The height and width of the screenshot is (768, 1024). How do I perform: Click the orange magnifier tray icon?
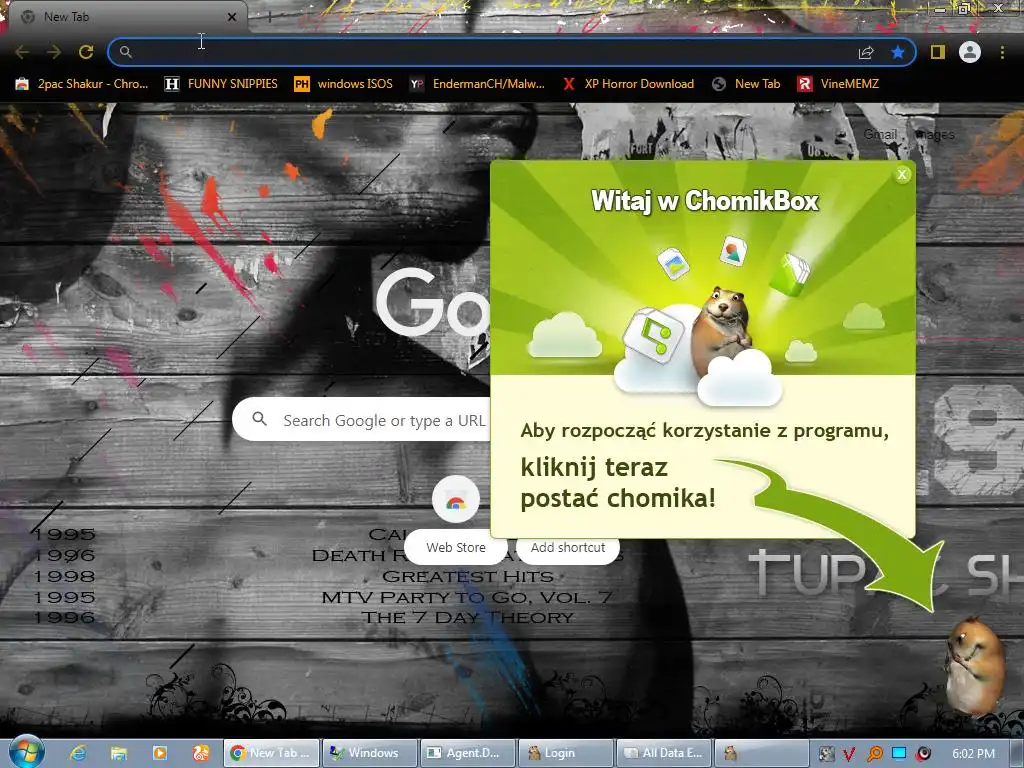click(x=874, y=754)
